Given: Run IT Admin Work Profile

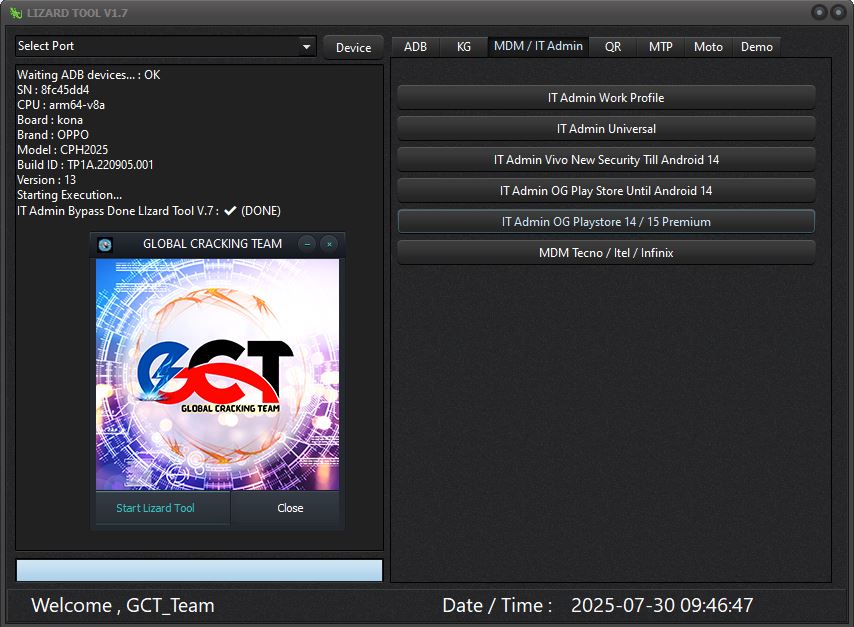Looking at the screenshot, I should click(606, 98).
